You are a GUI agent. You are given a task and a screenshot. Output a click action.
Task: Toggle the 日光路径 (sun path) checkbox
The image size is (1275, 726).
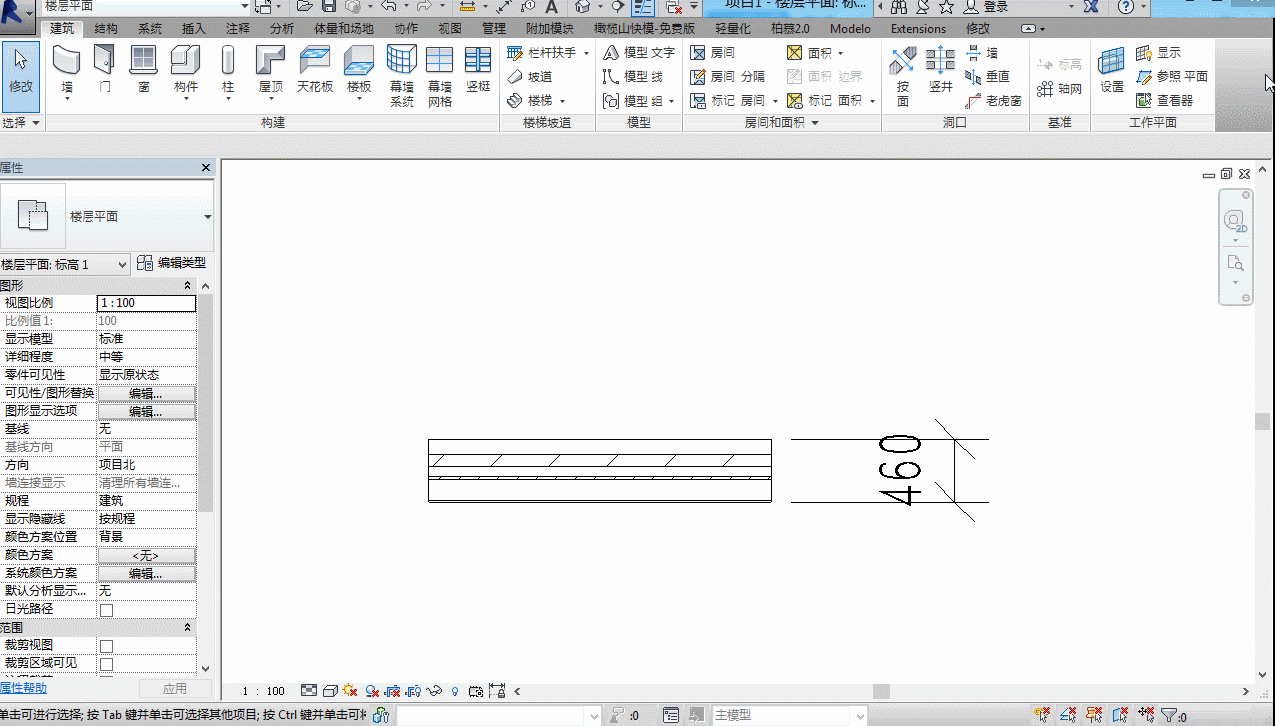pyautogui.click(x=106, y=609)
